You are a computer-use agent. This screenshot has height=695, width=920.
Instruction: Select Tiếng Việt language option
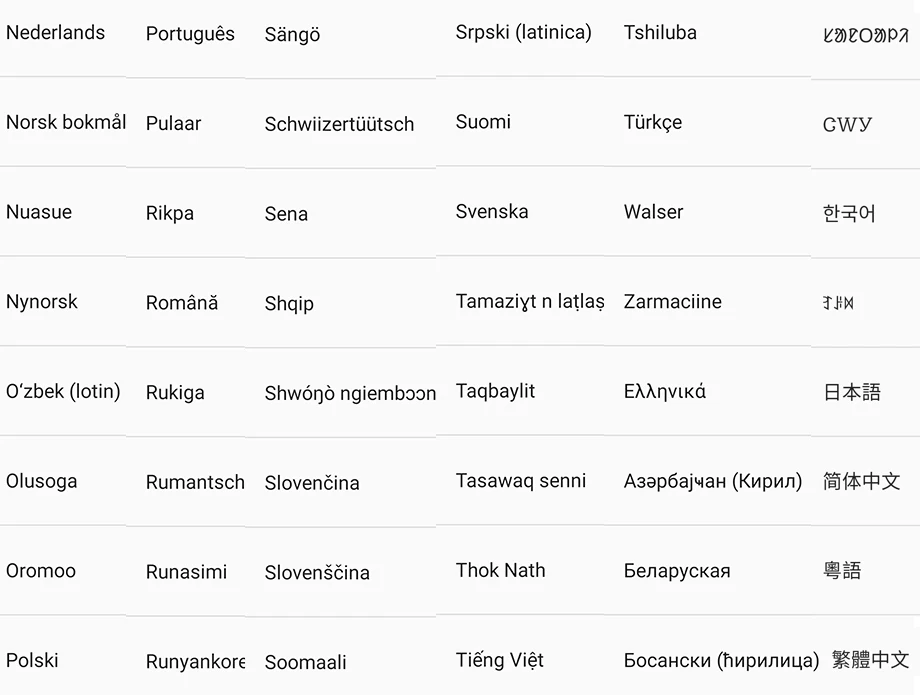(x=500, y=660)
